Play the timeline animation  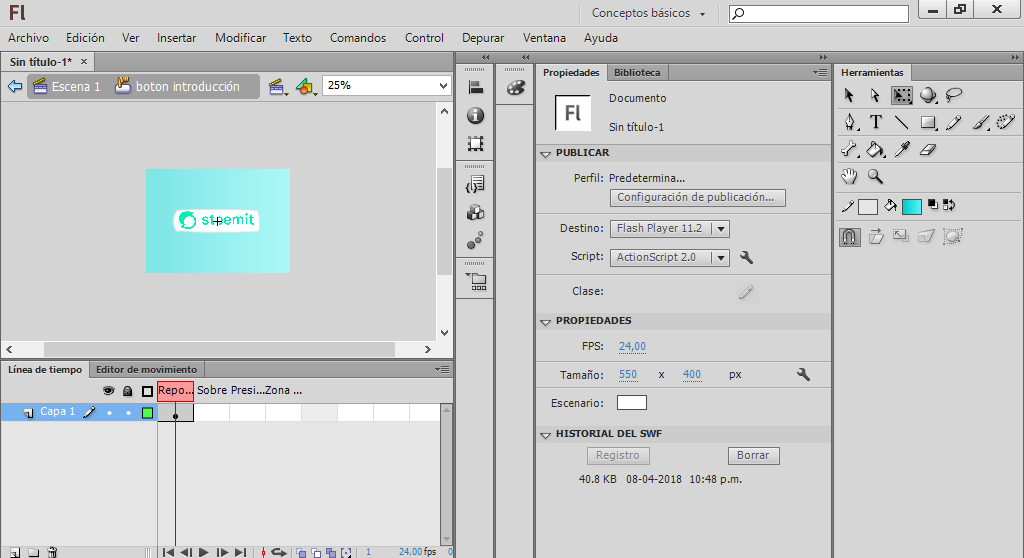click(x=204, y=552)
